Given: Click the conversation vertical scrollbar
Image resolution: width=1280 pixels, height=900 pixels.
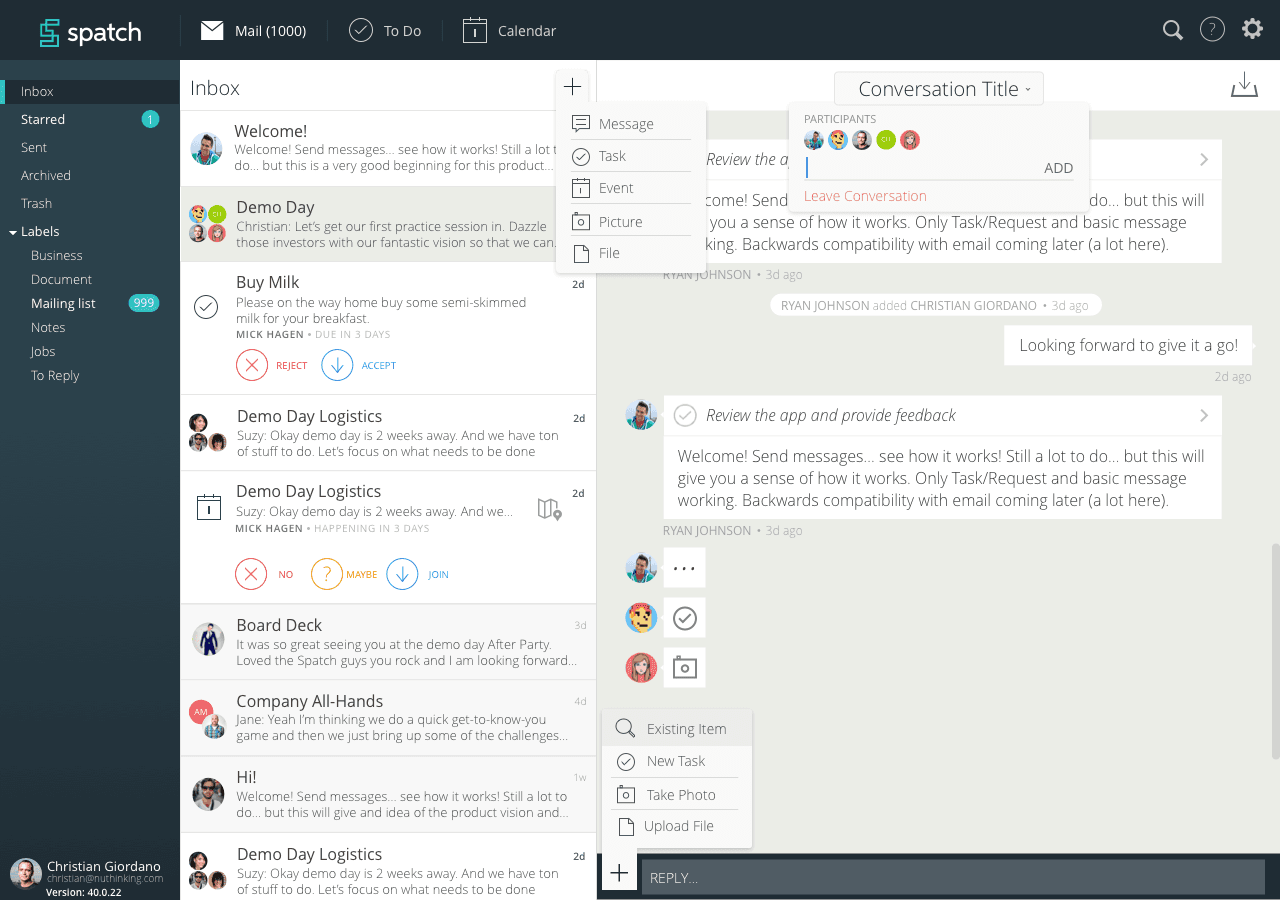Looking at the screenshot, I should click(x=1275, y=650).
